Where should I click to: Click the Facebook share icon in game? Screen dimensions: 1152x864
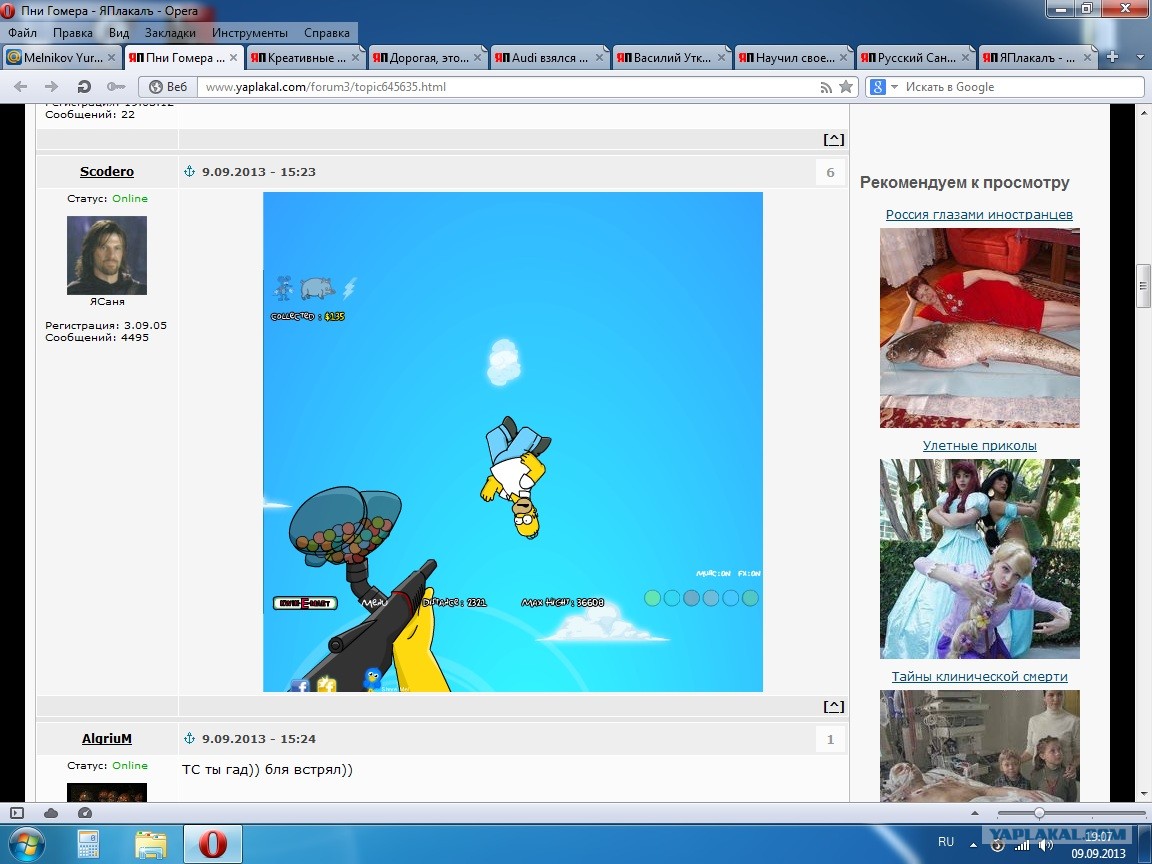(300, 685)
